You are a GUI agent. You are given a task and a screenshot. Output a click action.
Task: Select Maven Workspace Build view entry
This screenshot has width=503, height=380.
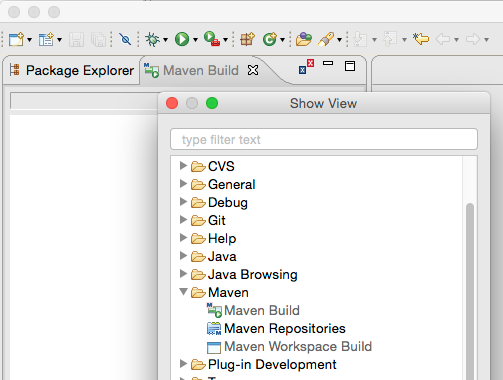(x=289, y=346)
